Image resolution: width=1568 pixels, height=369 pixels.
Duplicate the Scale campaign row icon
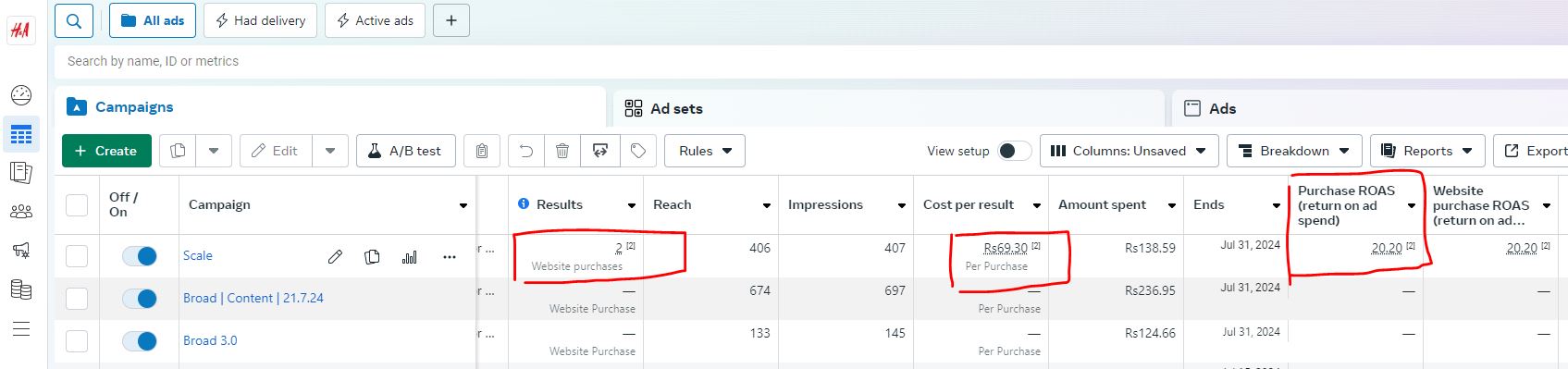pyautogui.click(x=373, y=256)
